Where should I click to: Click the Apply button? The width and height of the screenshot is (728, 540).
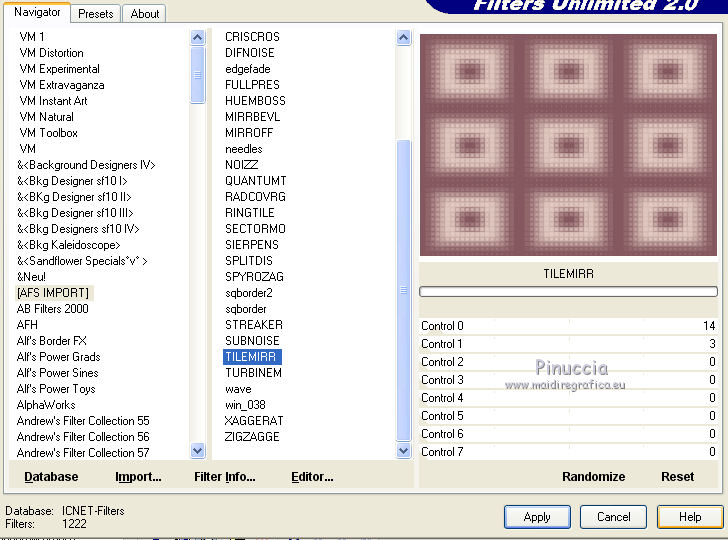pos(537,517)
